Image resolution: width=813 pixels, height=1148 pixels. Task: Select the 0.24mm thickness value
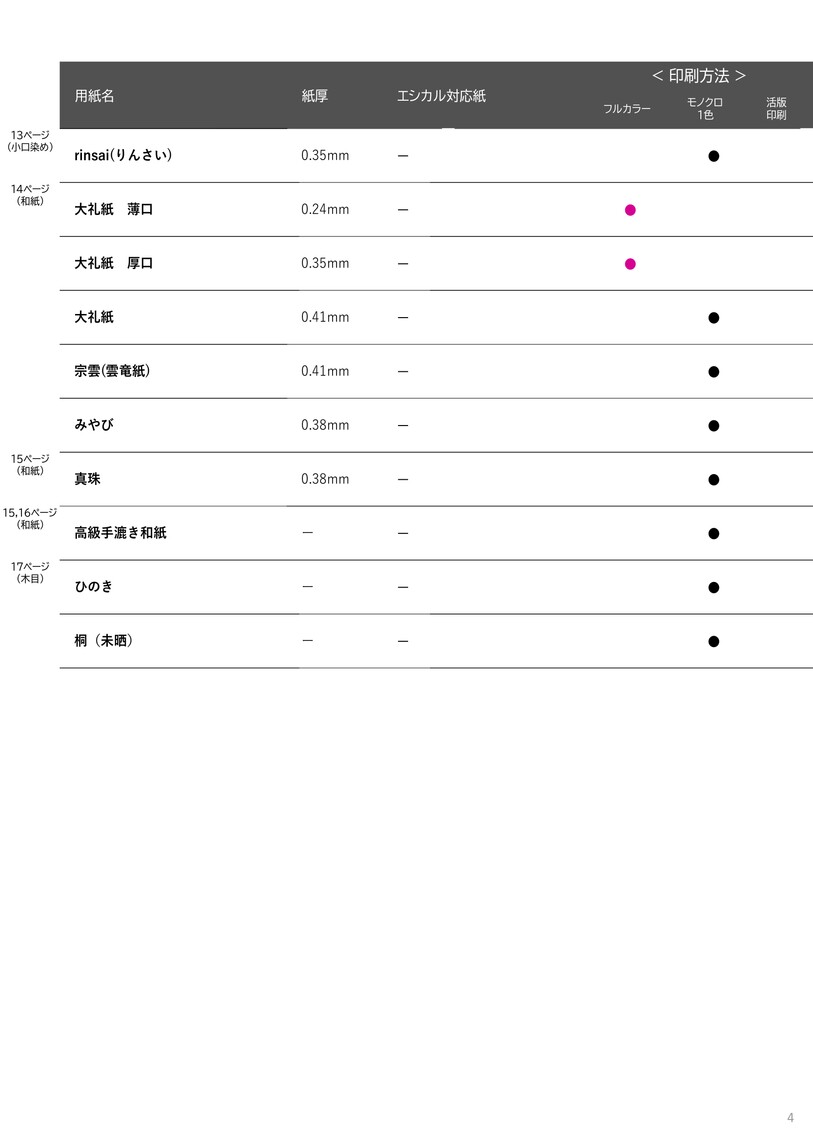click(x=325, y=210)
